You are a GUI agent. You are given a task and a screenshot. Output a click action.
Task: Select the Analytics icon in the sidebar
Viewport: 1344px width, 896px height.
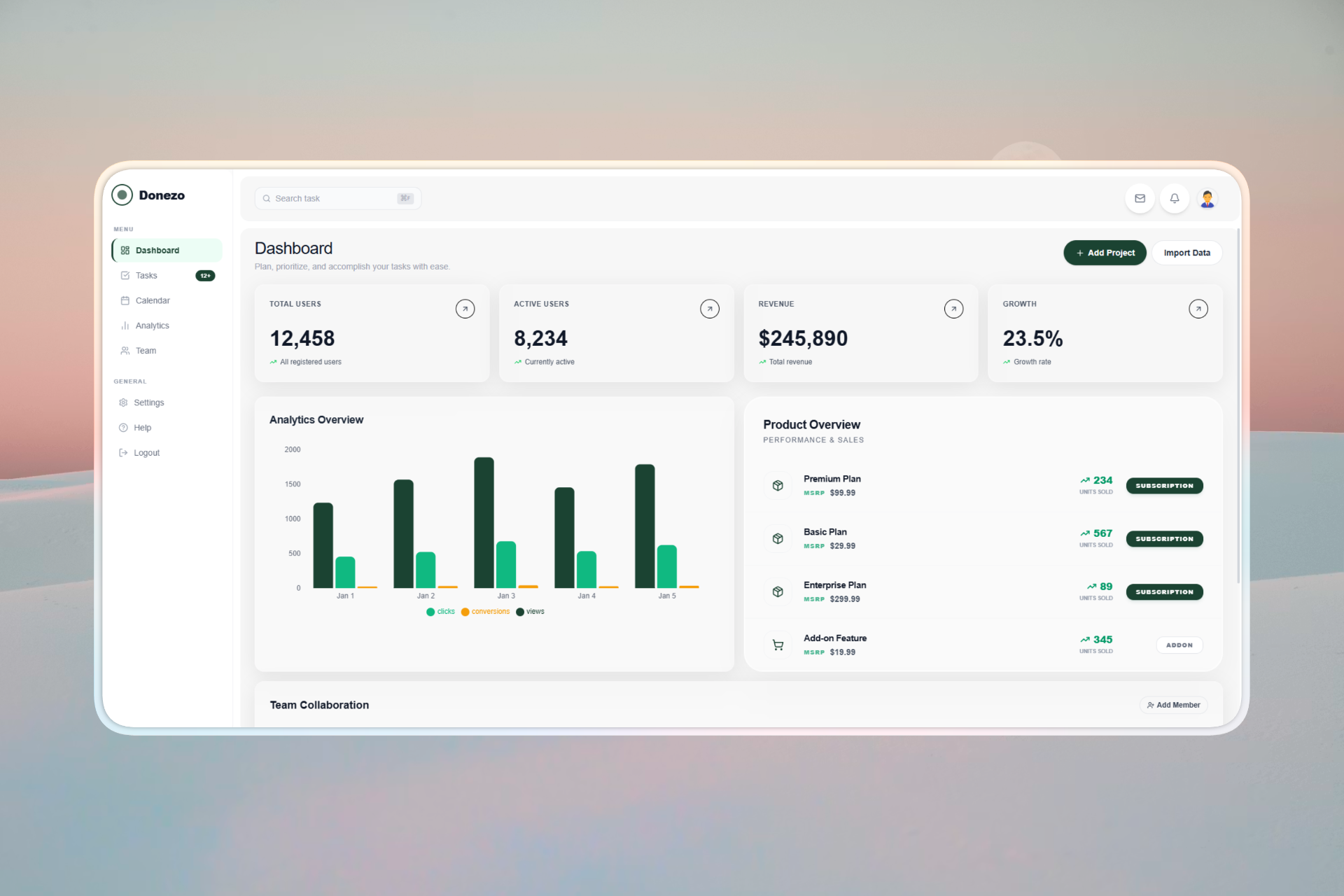pyautogui.click(x=125, y=325)
